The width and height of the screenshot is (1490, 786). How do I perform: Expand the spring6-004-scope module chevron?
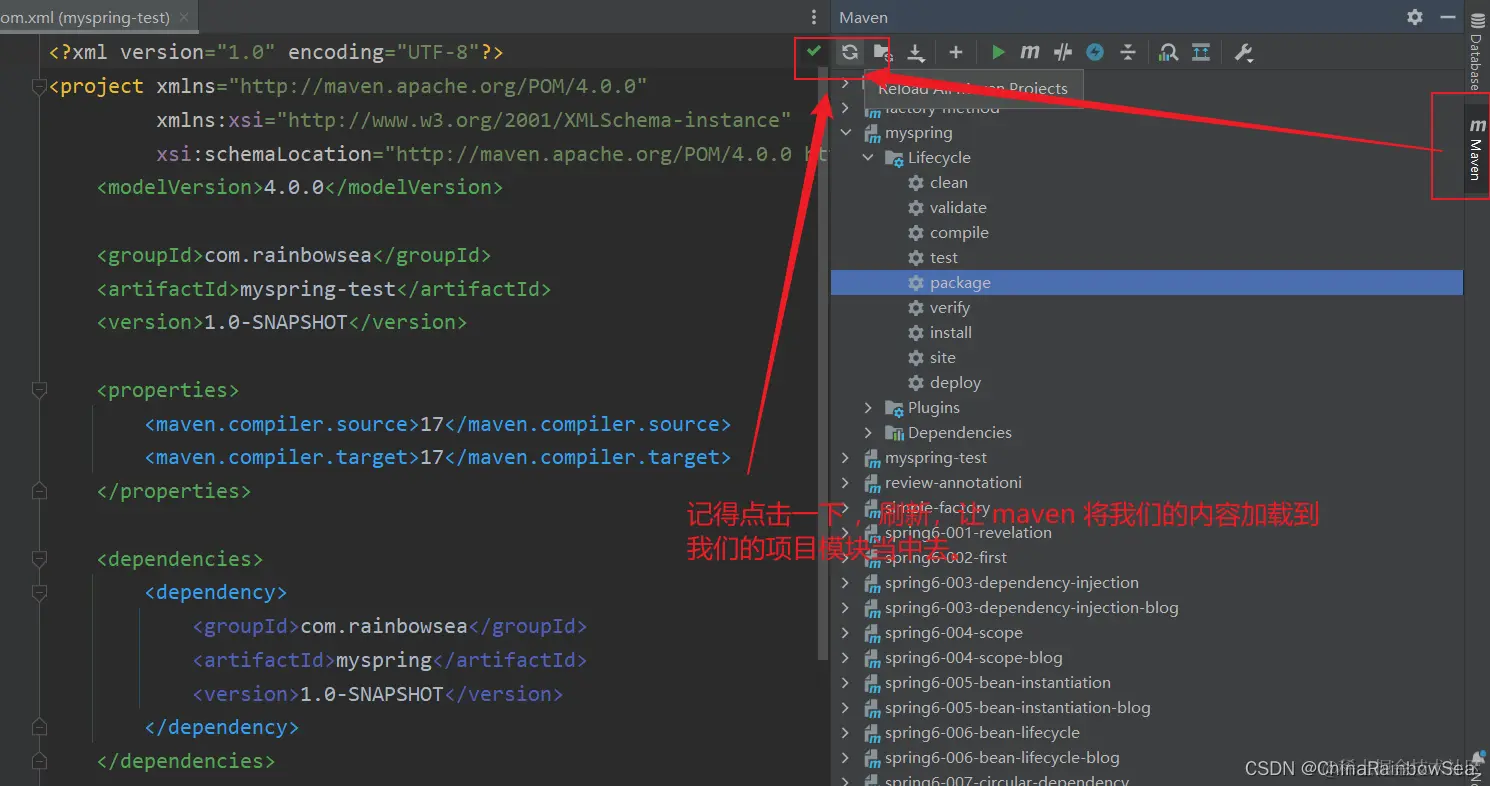tap(846, 632)
